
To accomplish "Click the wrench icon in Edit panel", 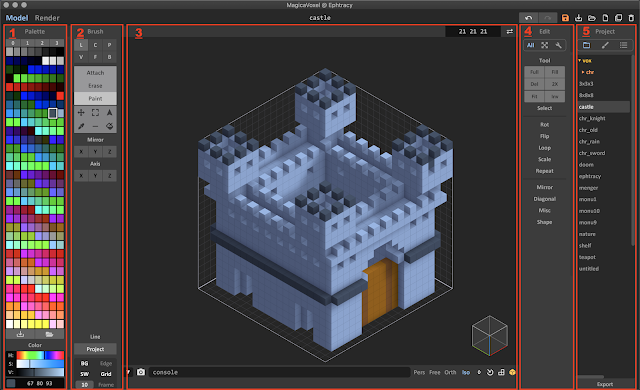I will click(558, 45).
